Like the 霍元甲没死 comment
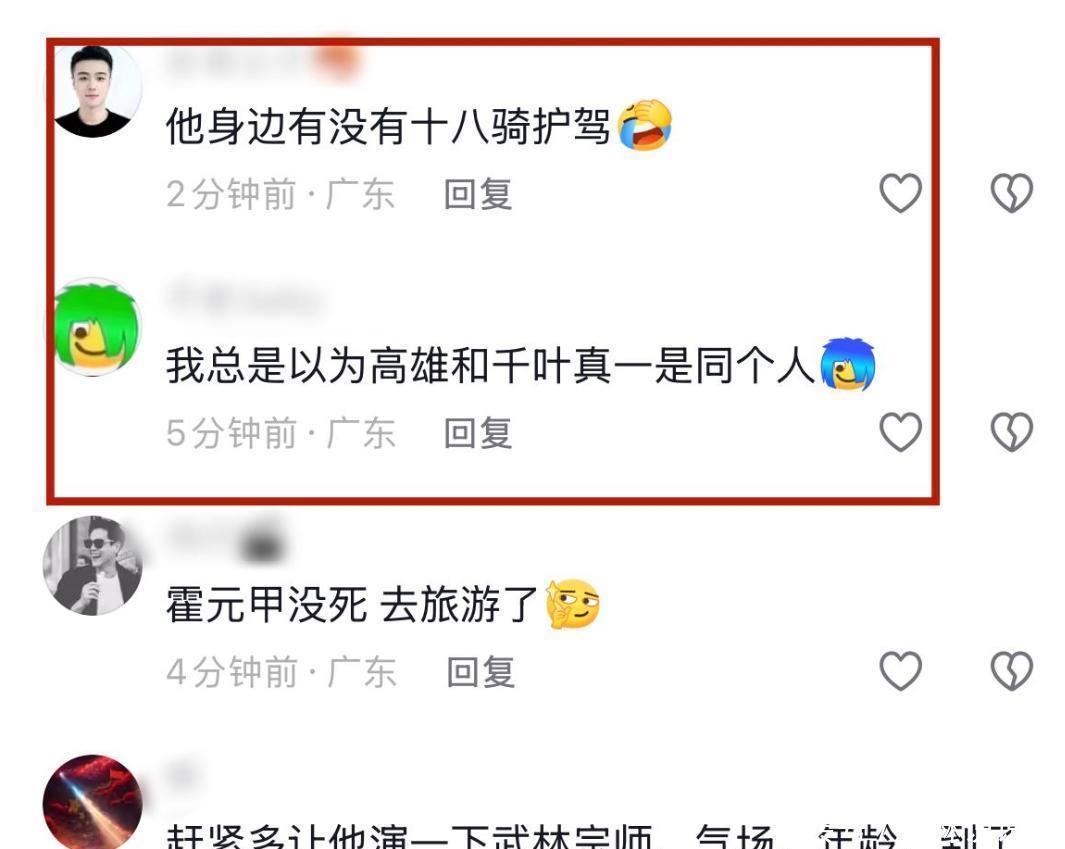Image resolution: width=1065 pixels, height=849 pixels. click(x=901, y=671)
